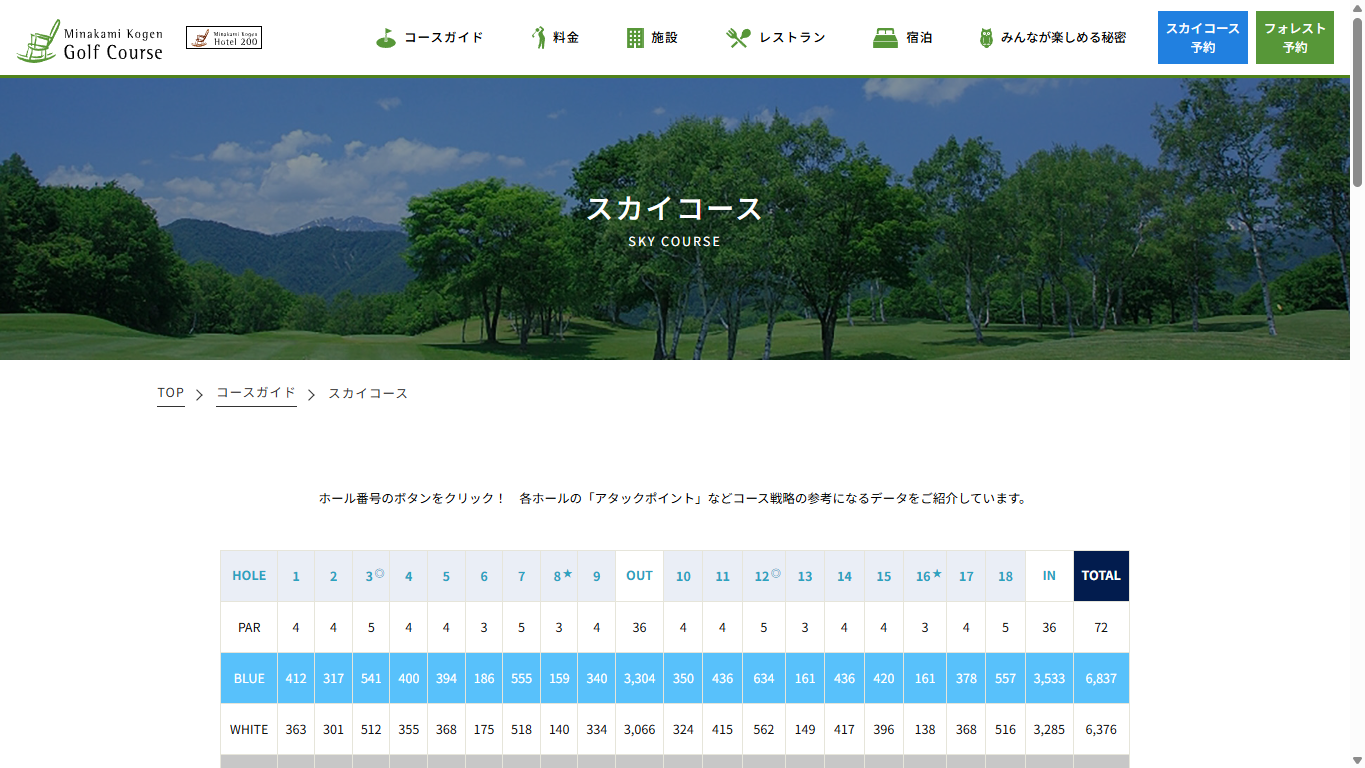Screen dimensions: 1365x768
Task: Click the BLUE tee total 6,837
Action: click(1101, 679)
